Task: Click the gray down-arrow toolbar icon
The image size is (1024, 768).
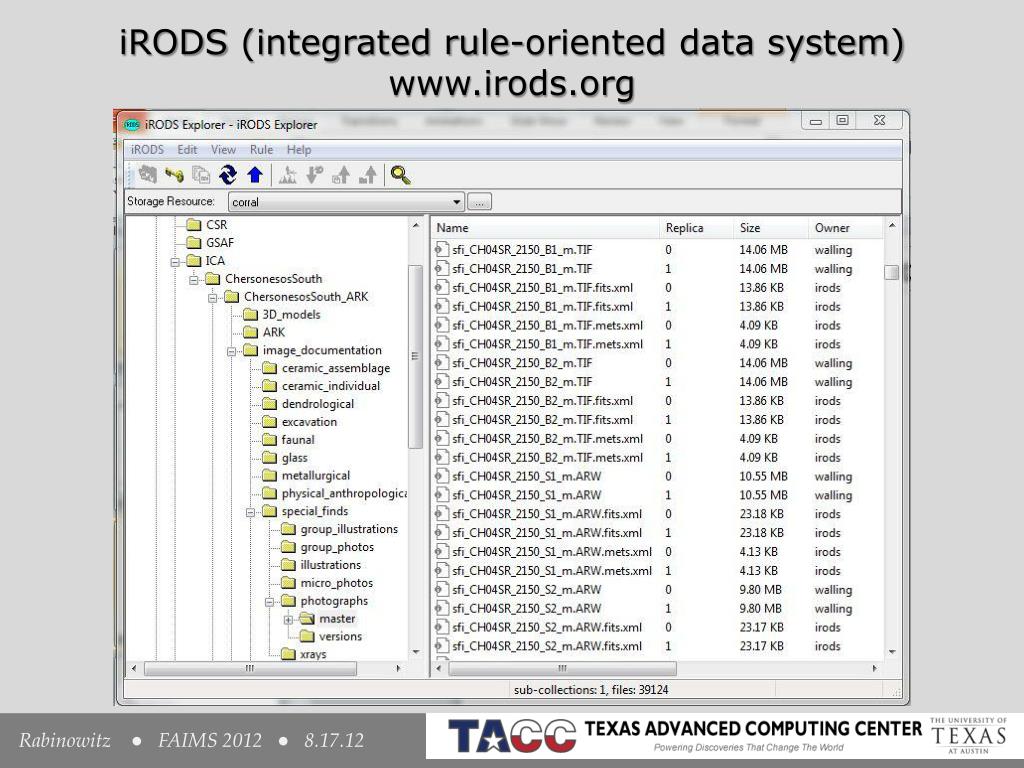Action: pyautogui.click(x=314, y=175)
